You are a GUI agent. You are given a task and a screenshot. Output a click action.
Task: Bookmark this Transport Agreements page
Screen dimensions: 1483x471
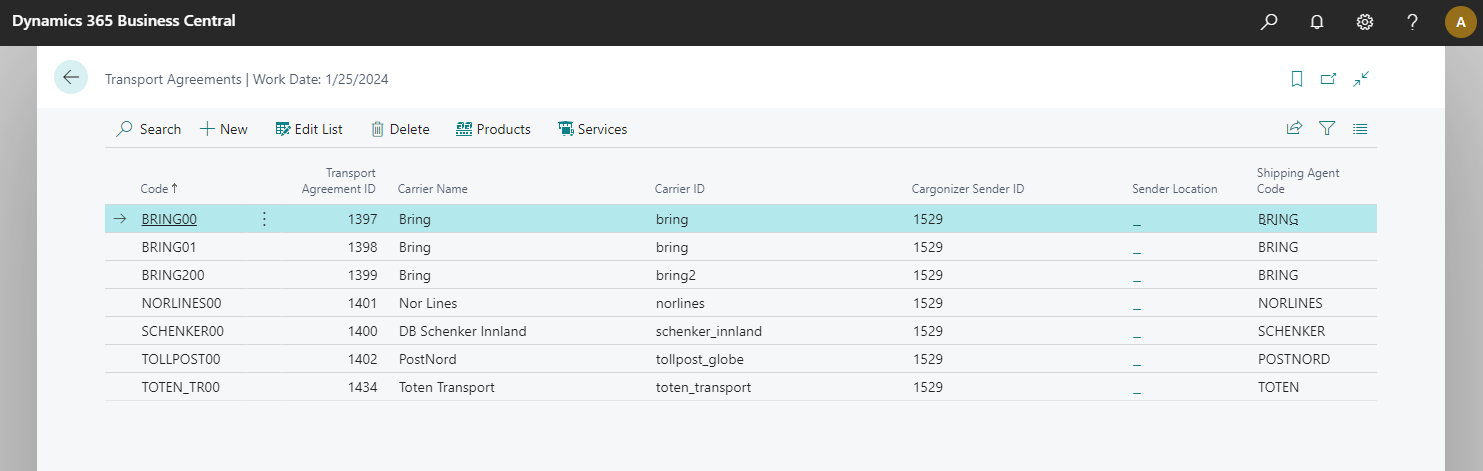[1297, 79]
